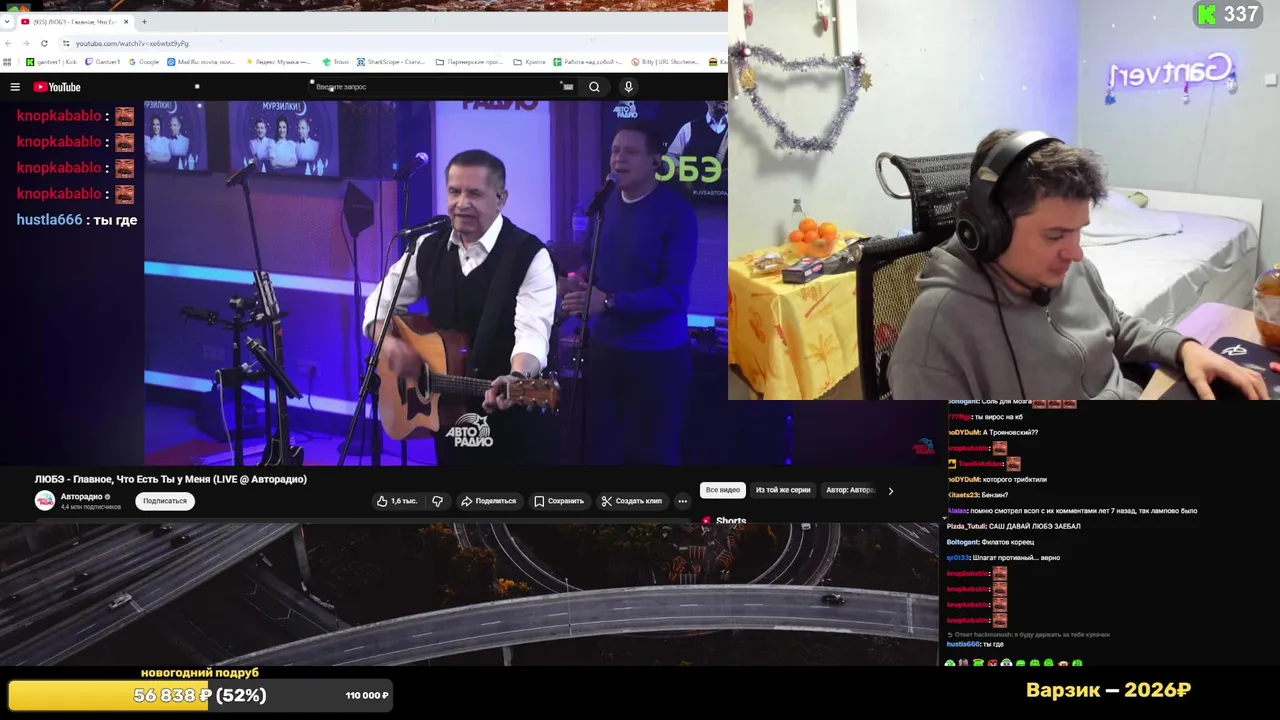1280x720 pixels.
Task: Click Boltogant message Филатов кореец
Action: click(990, 542)
